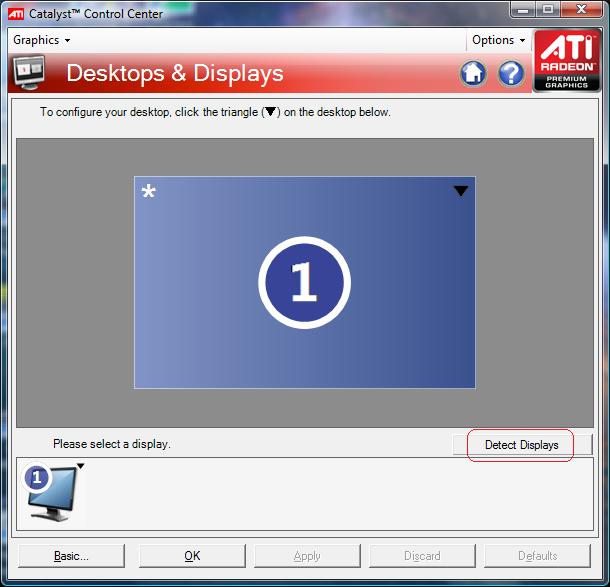610x587 pixels.
Task: Maximize the Catalyst Control Center window
Action: (x=548, y=9)
